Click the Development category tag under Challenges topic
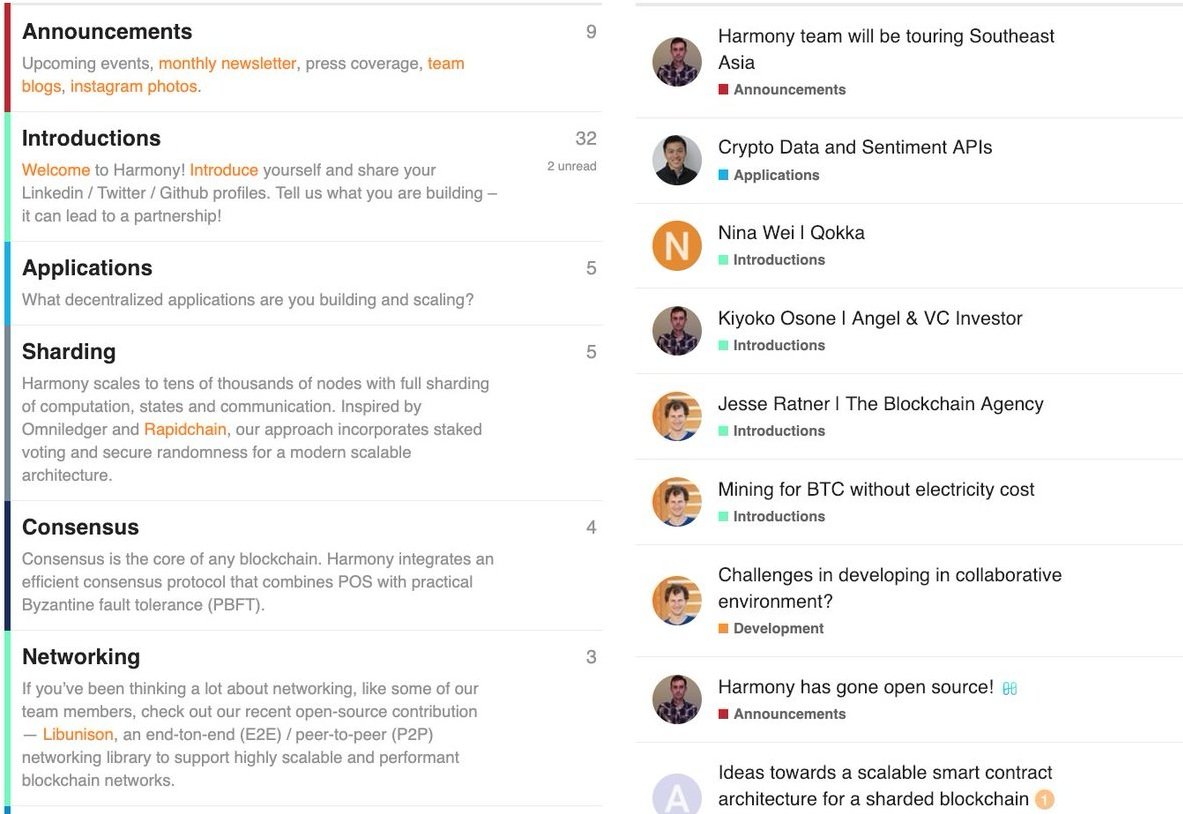The height and width of the screenshot is (814, 1183). (x=778, y=629)
